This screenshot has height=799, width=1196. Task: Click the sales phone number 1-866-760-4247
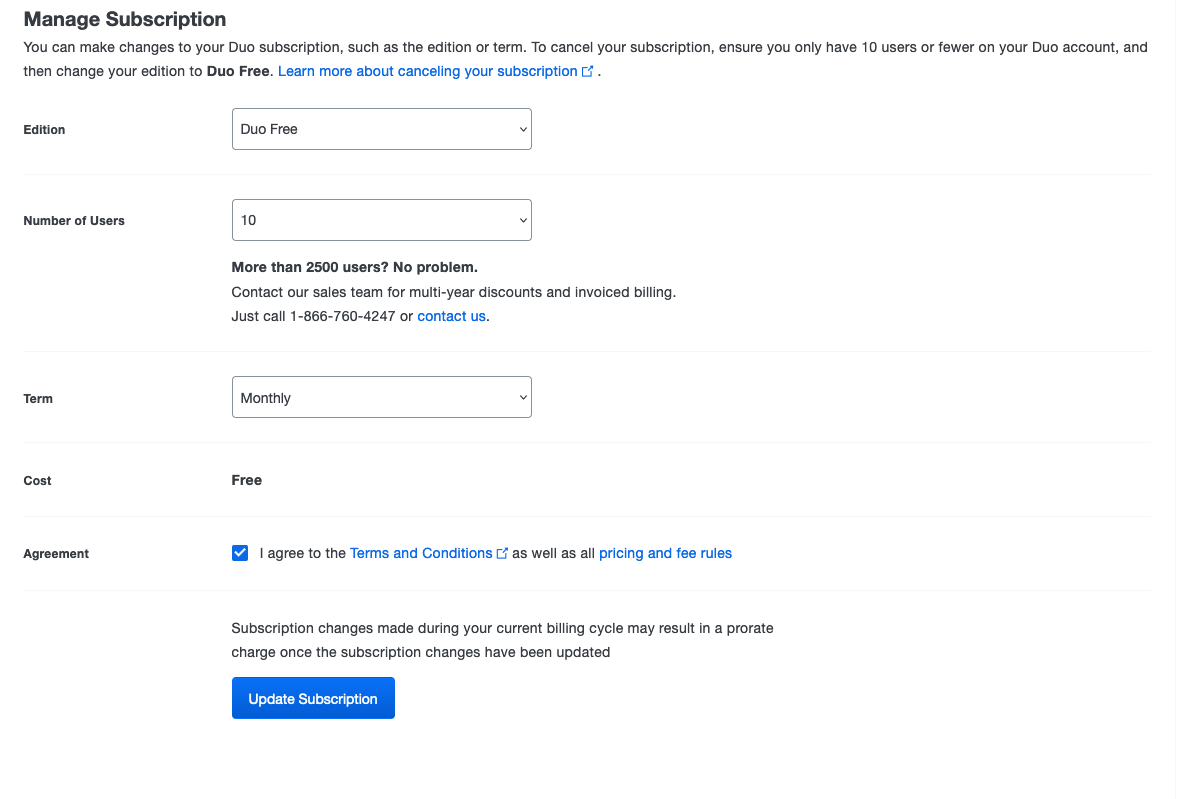tap(342, 316)
